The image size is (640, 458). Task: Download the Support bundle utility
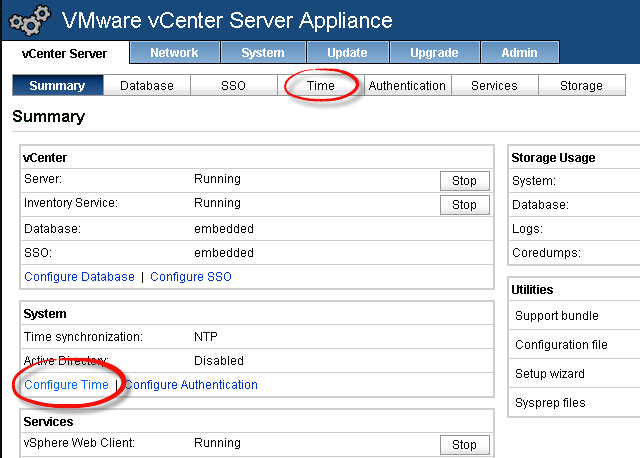[557, 316]
